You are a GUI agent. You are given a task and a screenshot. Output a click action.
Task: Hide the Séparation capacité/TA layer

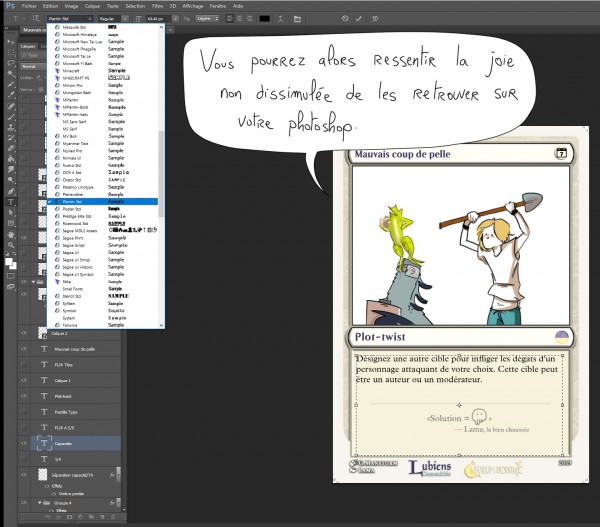[x=24, y=475]
